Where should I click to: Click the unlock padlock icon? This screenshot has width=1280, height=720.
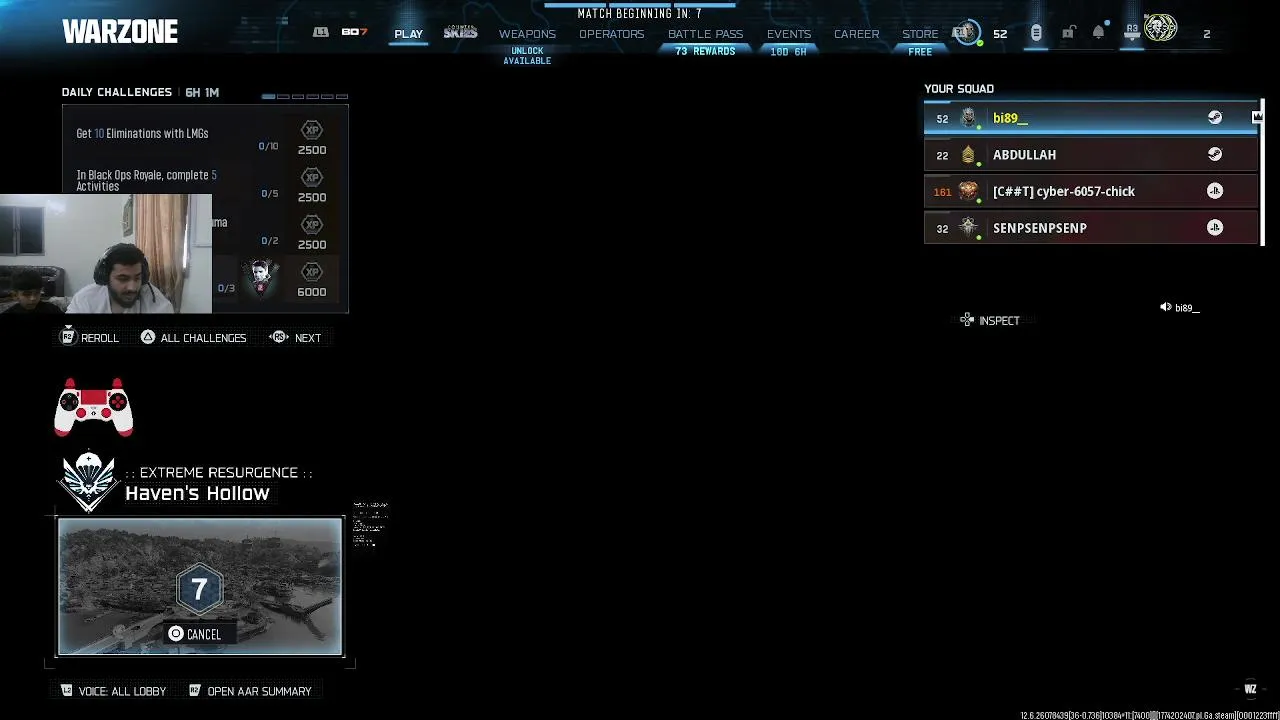click(1068, 33)
